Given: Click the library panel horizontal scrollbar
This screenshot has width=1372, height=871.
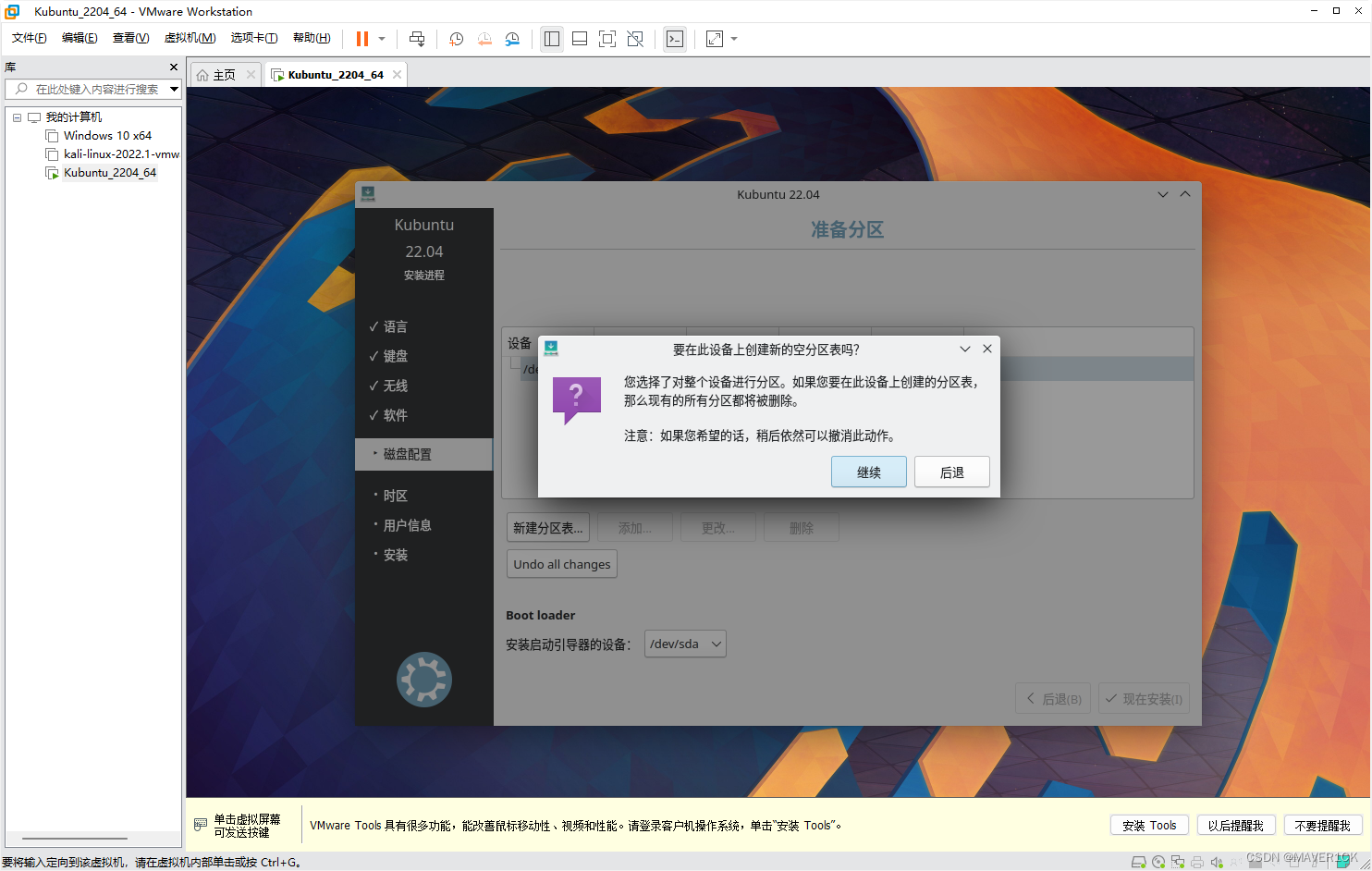Looking at the screenshot, I should [x=74, y=839].
